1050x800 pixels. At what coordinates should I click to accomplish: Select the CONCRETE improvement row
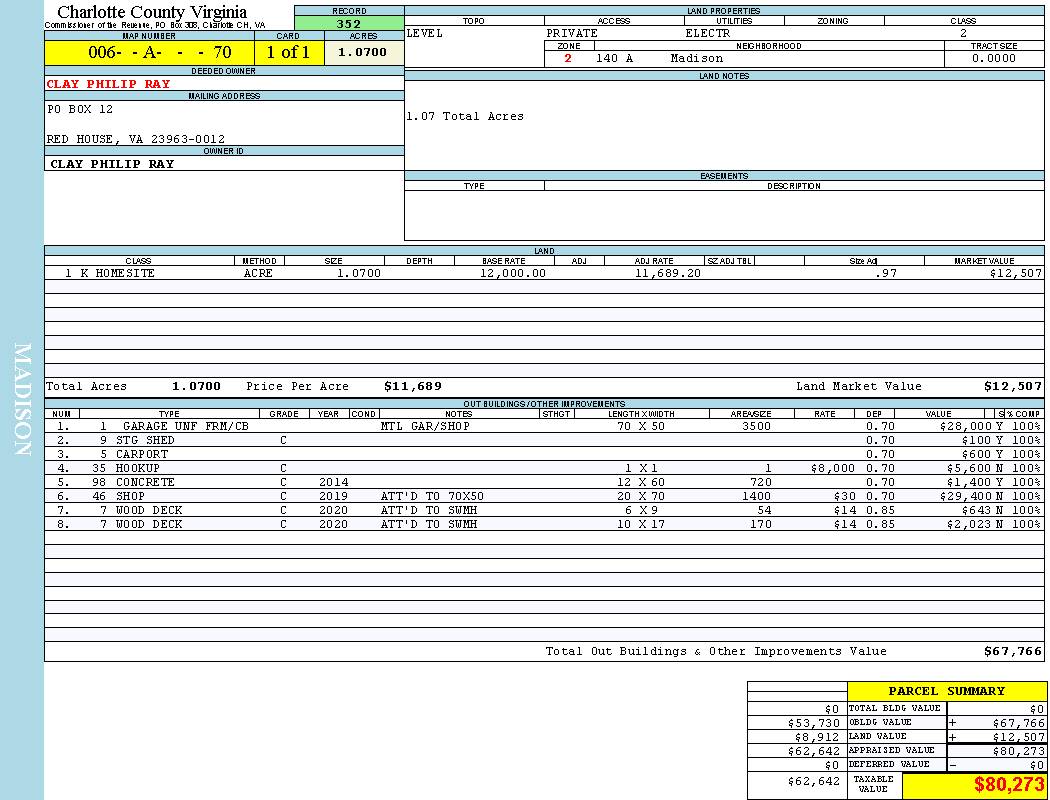pos(145,482)
